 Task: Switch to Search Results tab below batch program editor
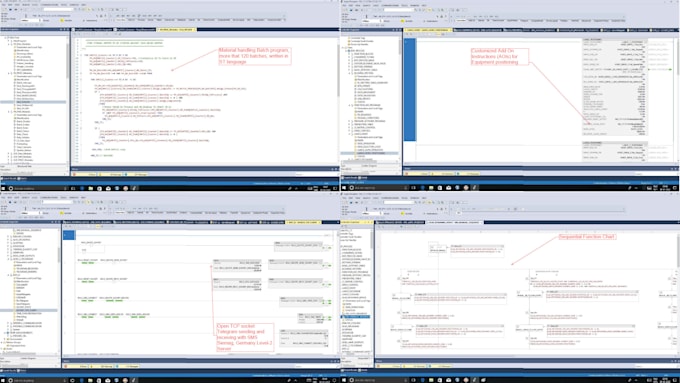[x=10, y=178]
